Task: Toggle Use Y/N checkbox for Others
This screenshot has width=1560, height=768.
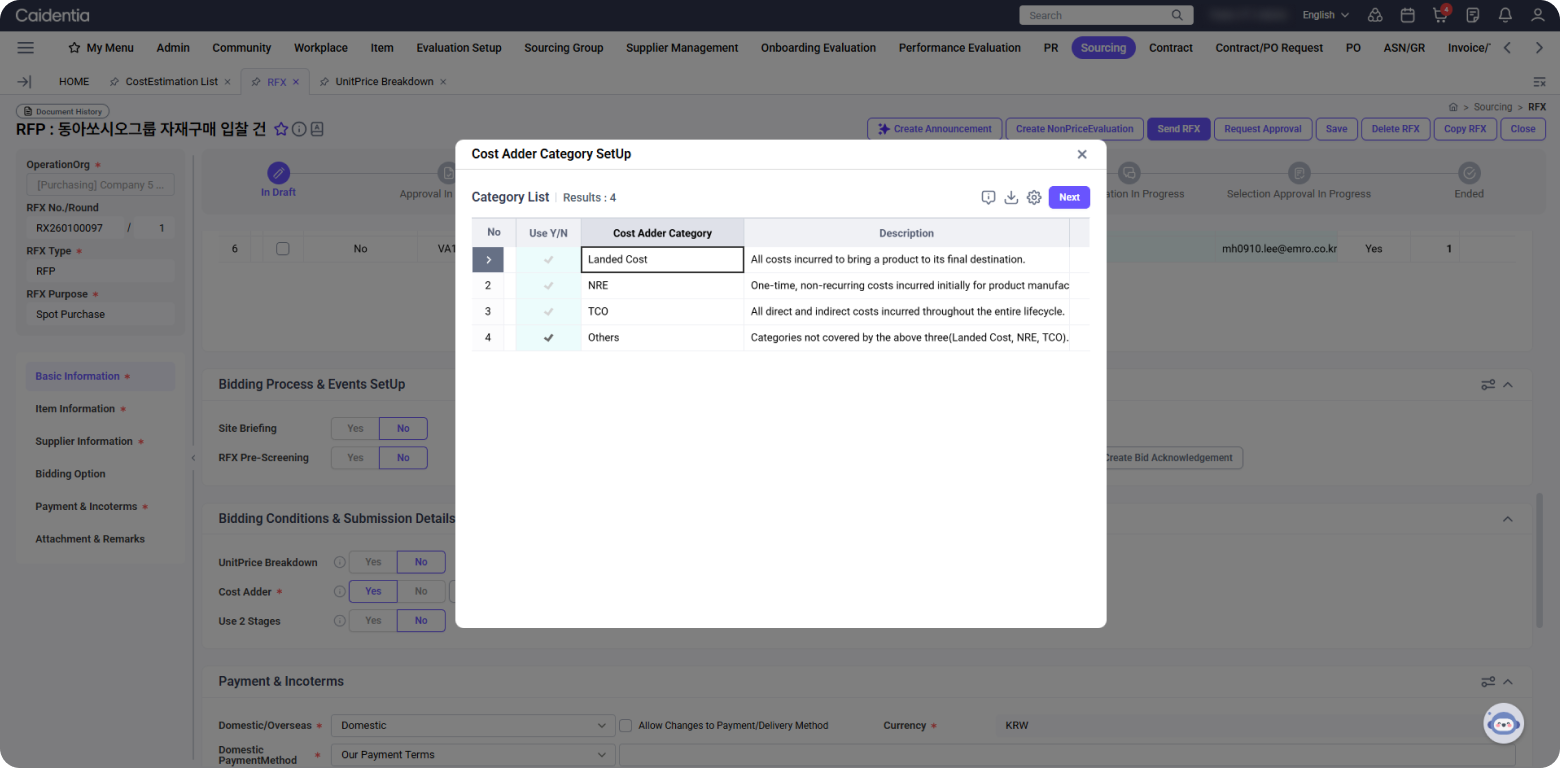Action: [x=548, y=338]
